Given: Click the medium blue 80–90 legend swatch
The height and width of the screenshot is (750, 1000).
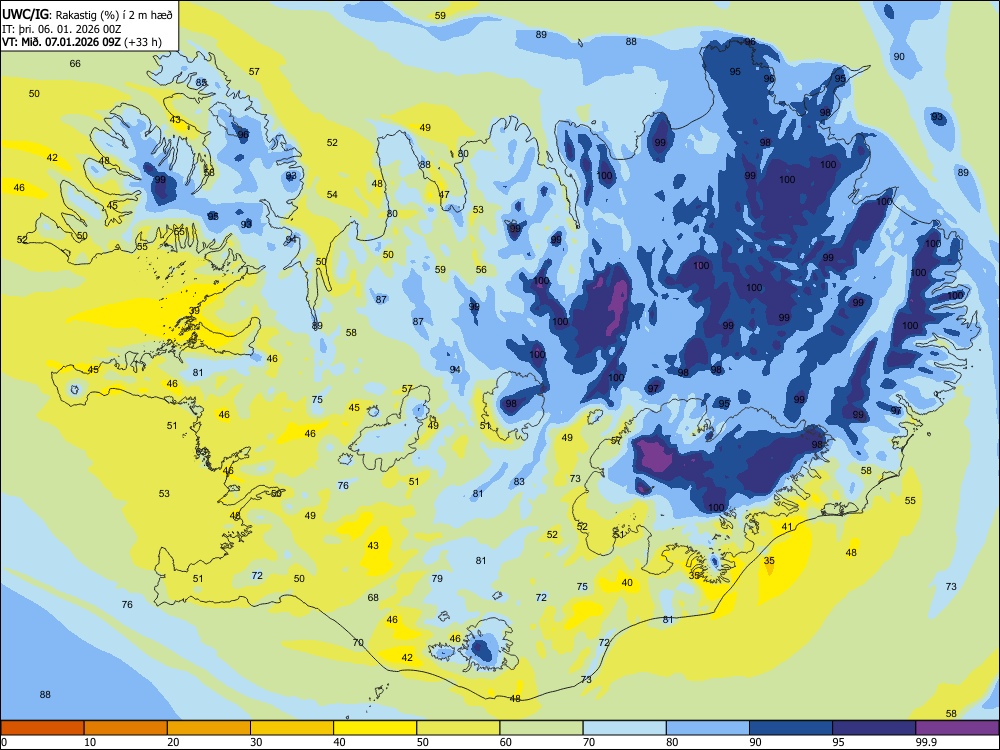Looking at the screenshot, I should (x=708, y=728).
